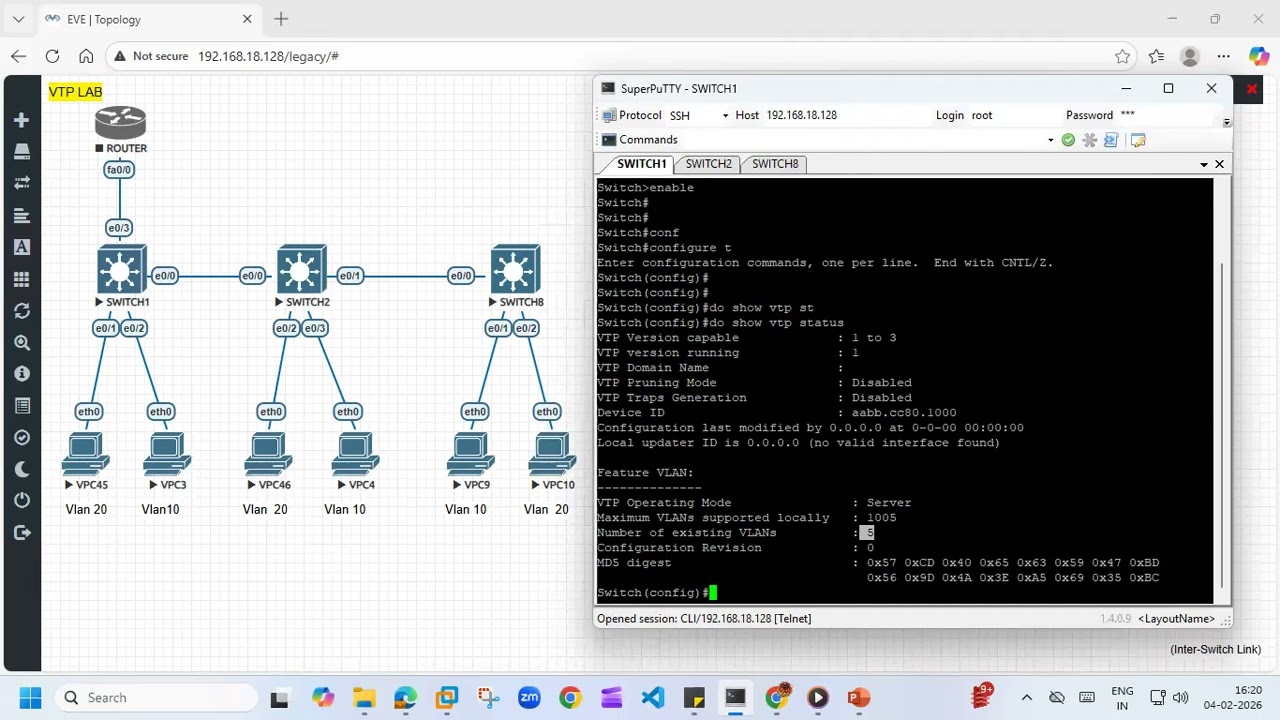The height and width of the screenshot is (720, 1280).
Task: Click the terminal vertical scrollbar
Action: 1223,425
